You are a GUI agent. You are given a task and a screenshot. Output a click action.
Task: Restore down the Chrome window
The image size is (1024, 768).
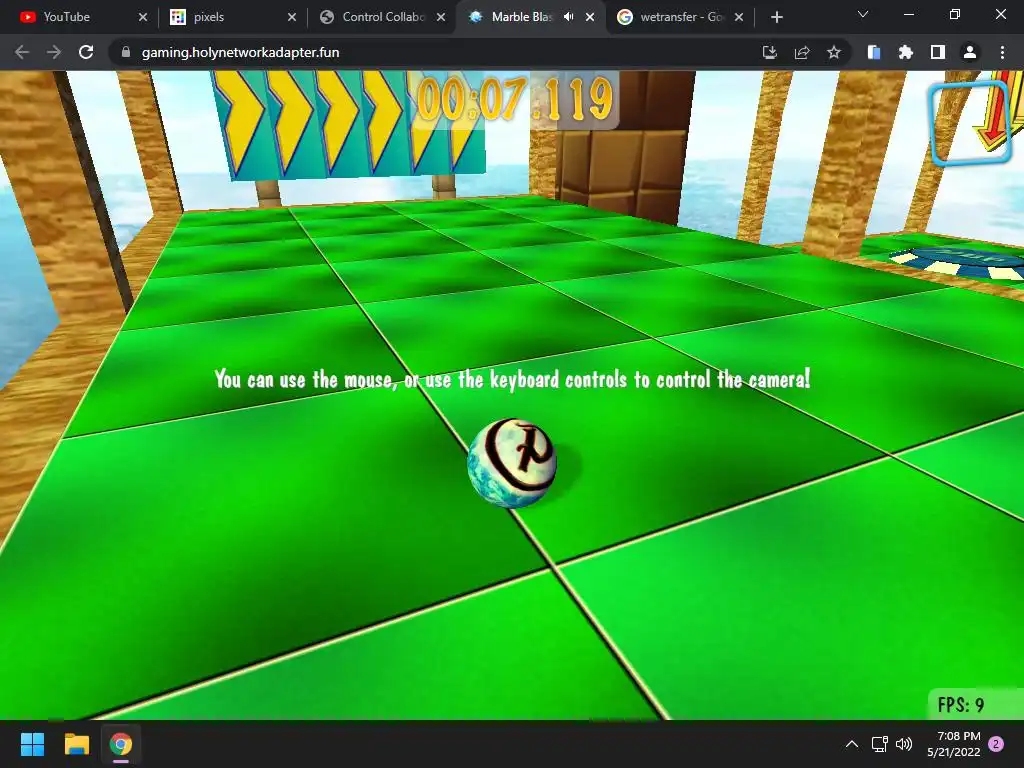(955, 14)
